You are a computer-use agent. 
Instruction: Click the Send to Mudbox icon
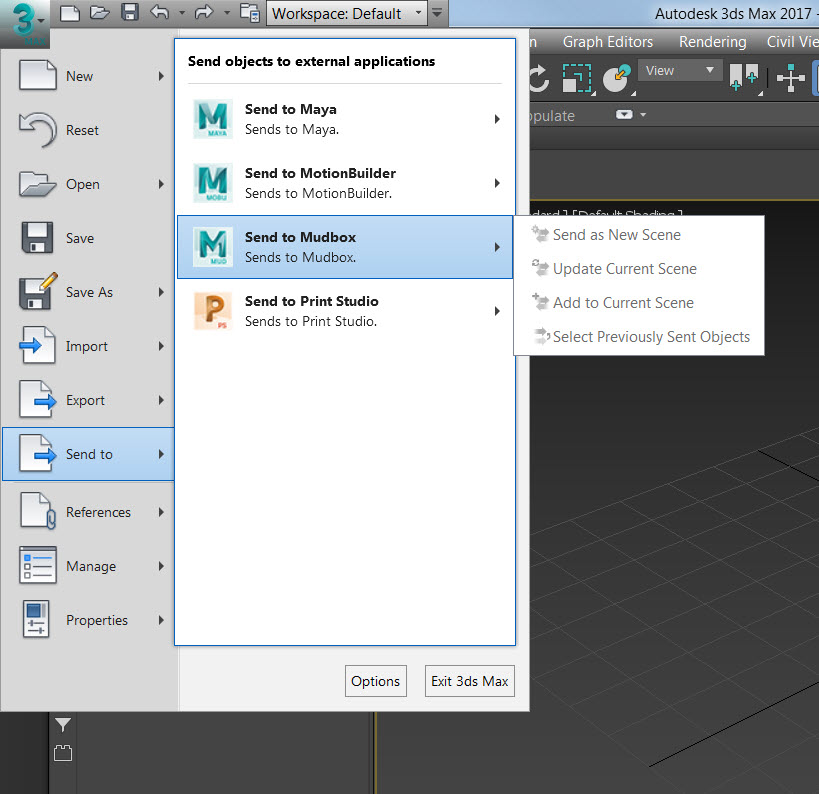pyautogui.click(x=213, y=247)
